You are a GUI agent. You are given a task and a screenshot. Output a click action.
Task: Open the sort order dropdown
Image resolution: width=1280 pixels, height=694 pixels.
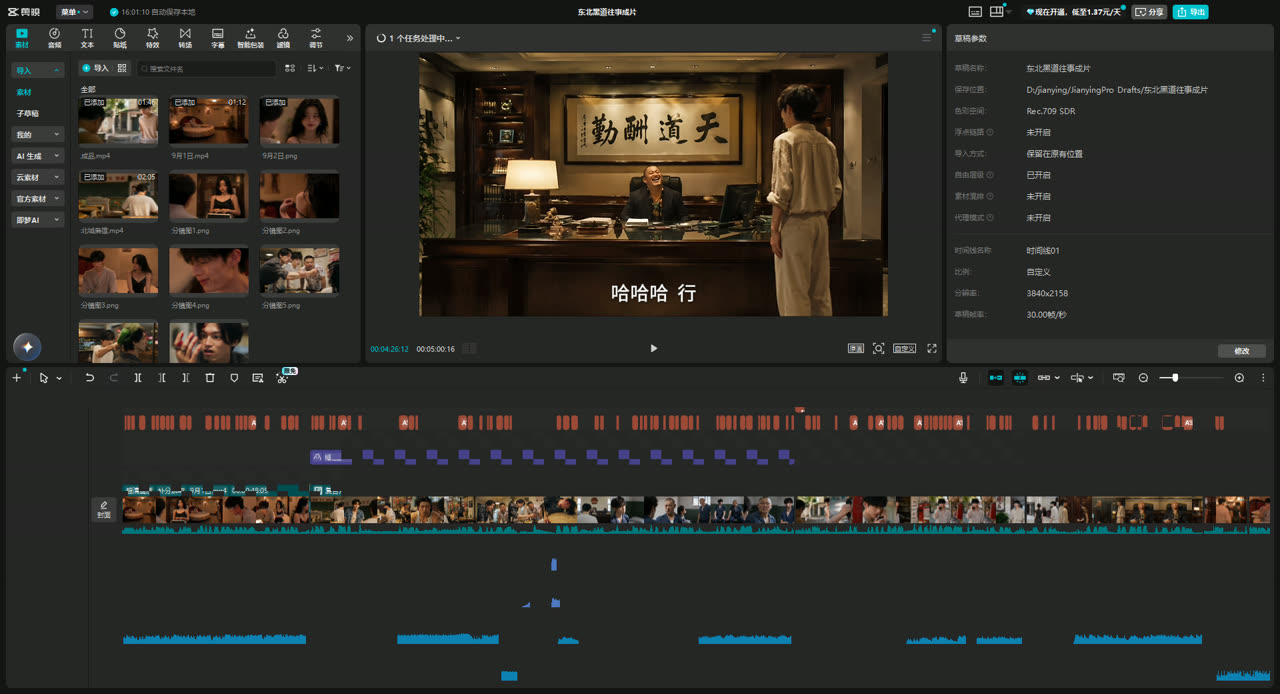(x=315, y=68)
